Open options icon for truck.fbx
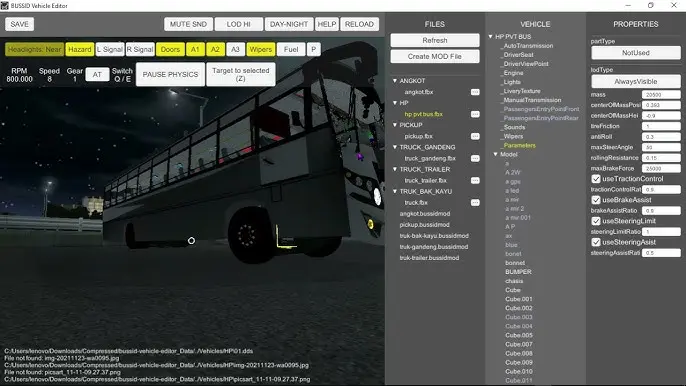Screen dimensions: 686x386 point(475,203)
